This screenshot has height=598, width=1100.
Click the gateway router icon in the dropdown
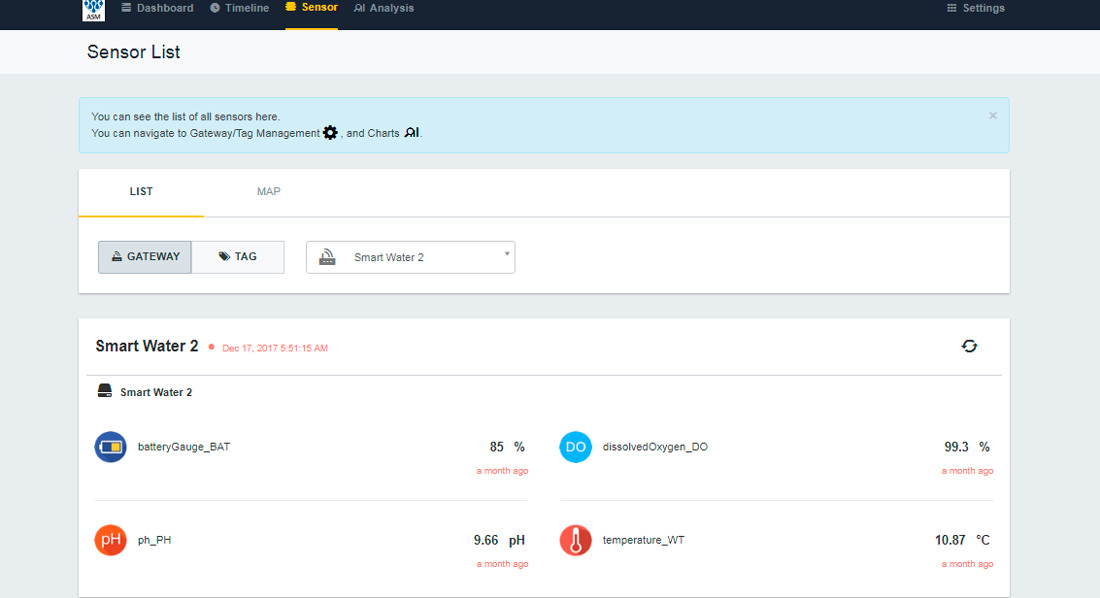327,257
